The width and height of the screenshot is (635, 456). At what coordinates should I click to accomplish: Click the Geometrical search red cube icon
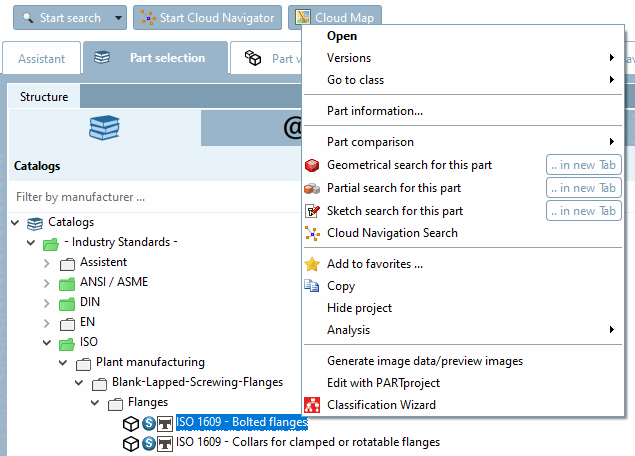coord(313,165)
